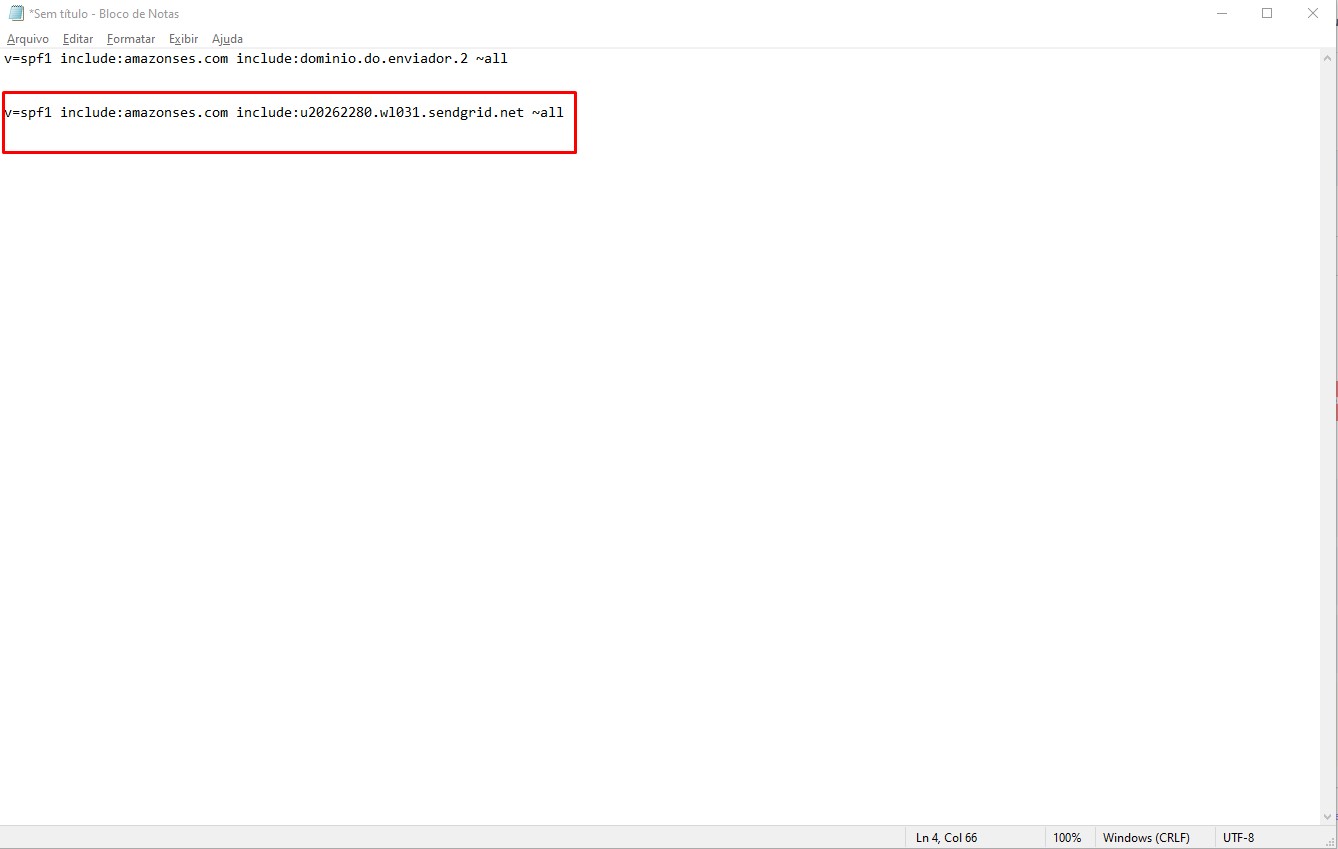Viewport: 1338px width, 849px height.
Task: Open the Exibir menu
Action: (x=183, y=39)
